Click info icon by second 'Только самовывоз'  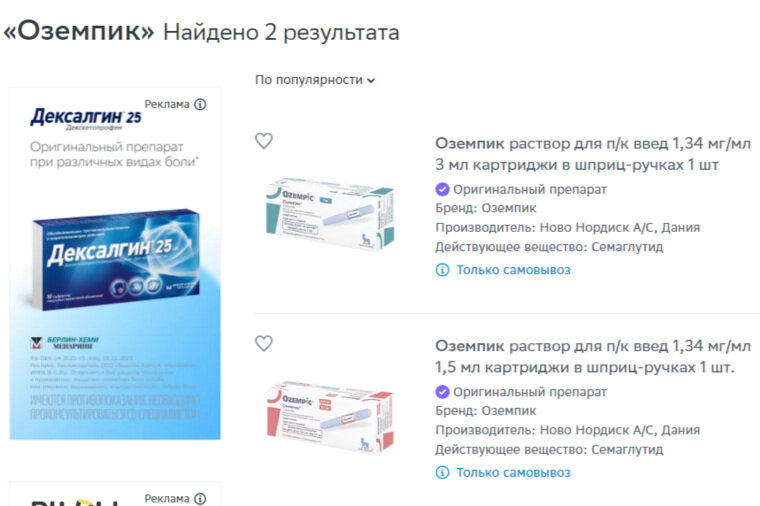pos(442,473)
